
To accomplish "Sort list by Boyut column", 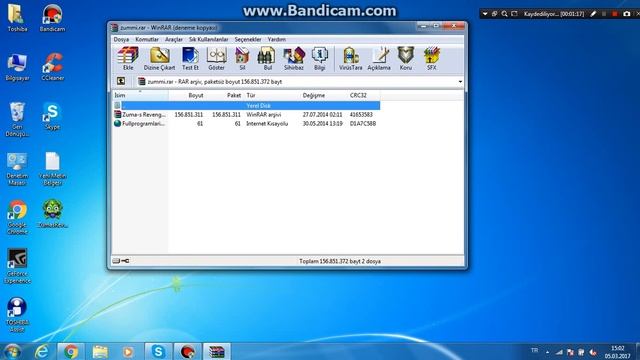I will coord(187,95).
